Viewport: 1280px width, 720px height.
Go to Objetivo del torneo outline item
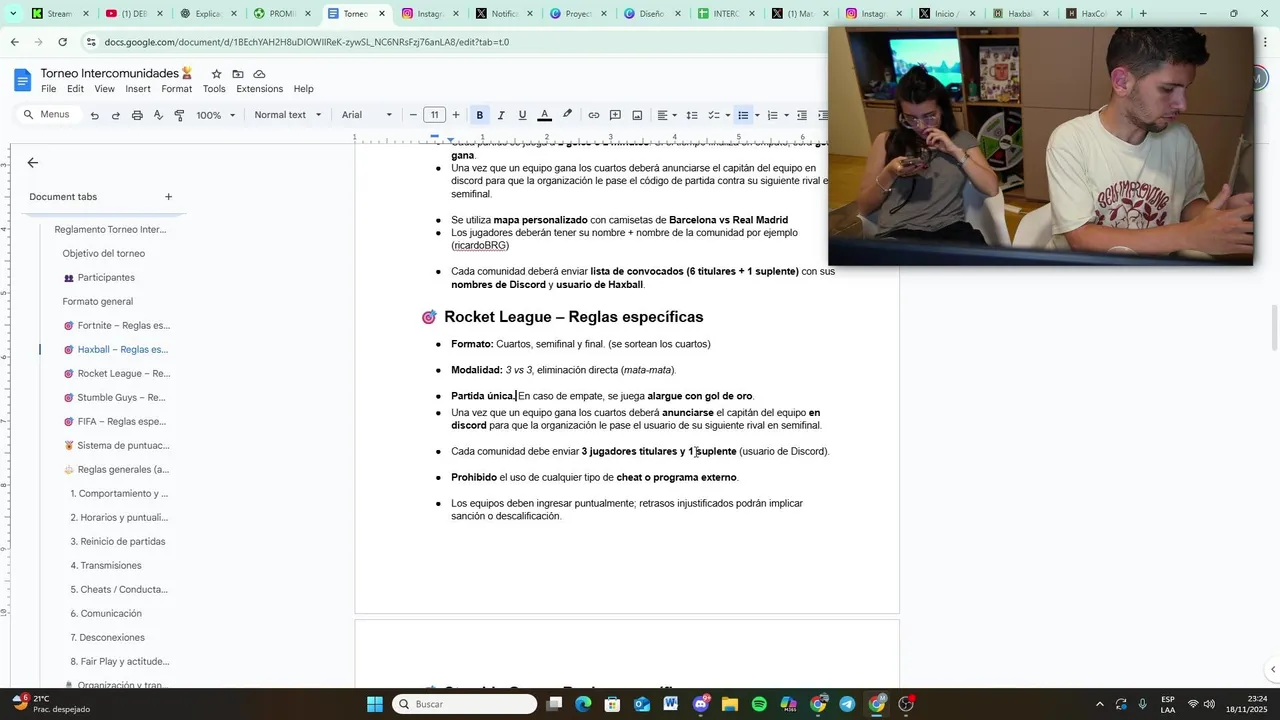pyautogui.click(x=104, y=254)
